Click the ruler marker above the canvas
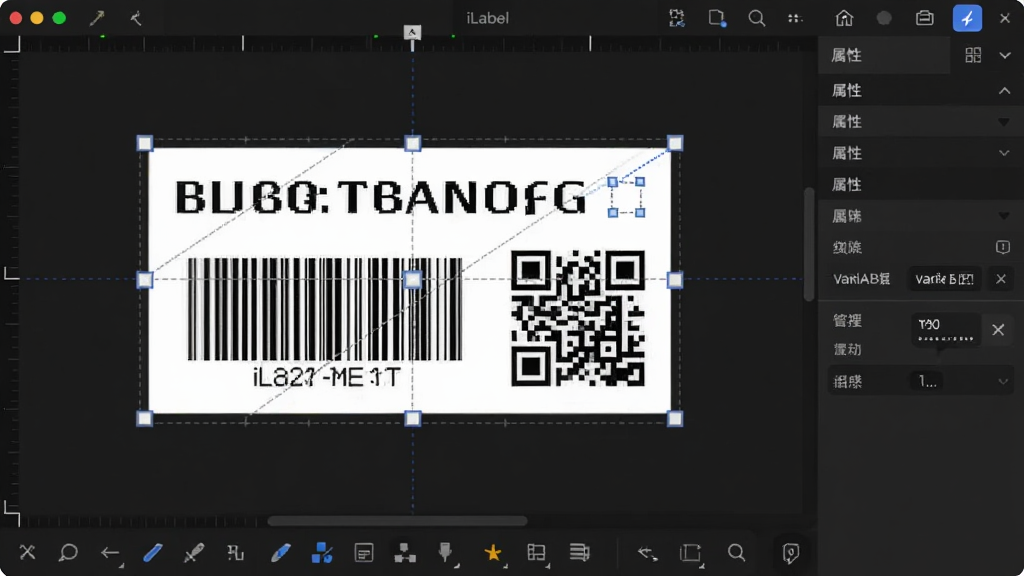The height and width of the screenshot is (576, 1024). (x=412, y=33)
